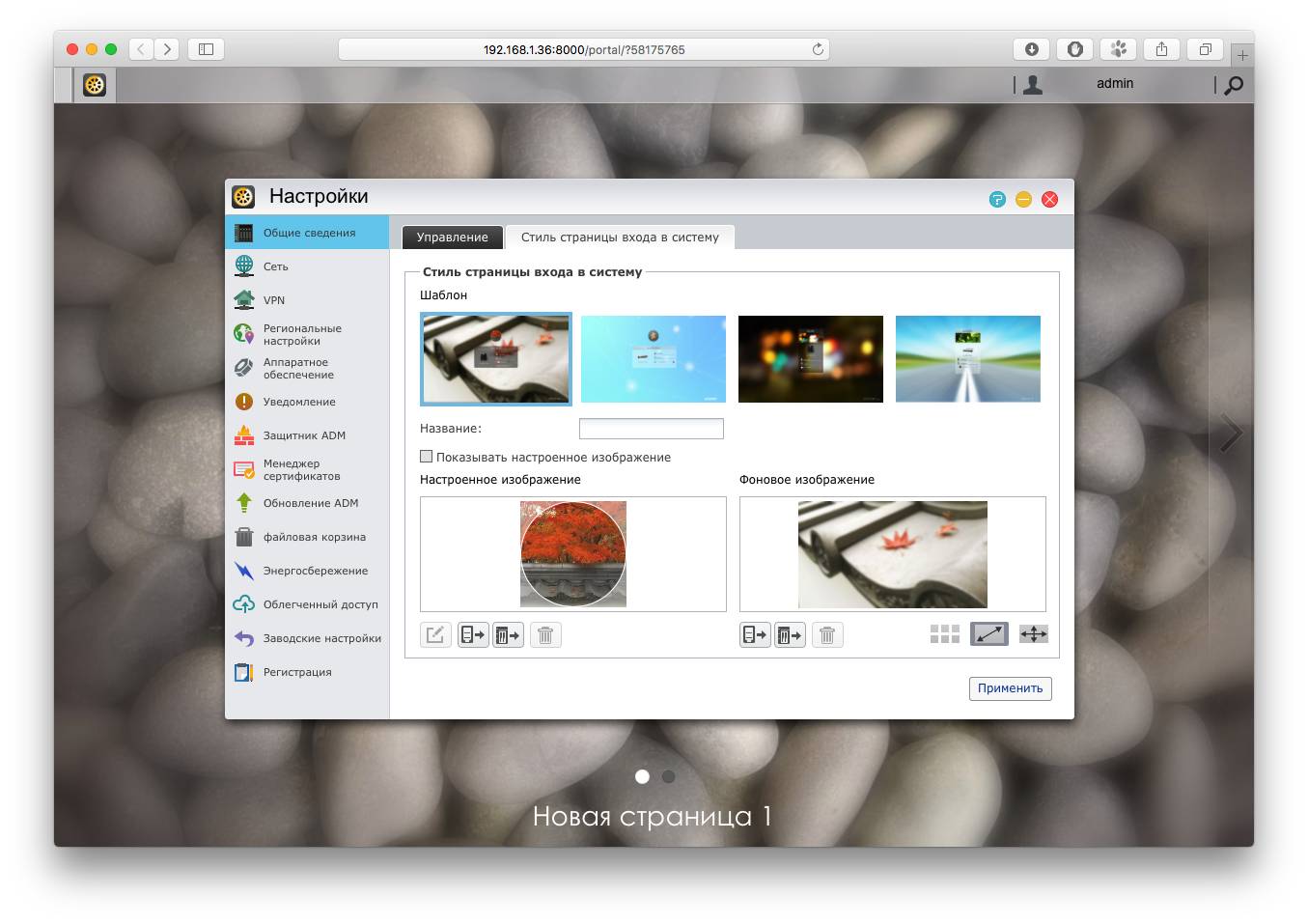
Task: Delete the custom image
Action: (x=545, y=634)
